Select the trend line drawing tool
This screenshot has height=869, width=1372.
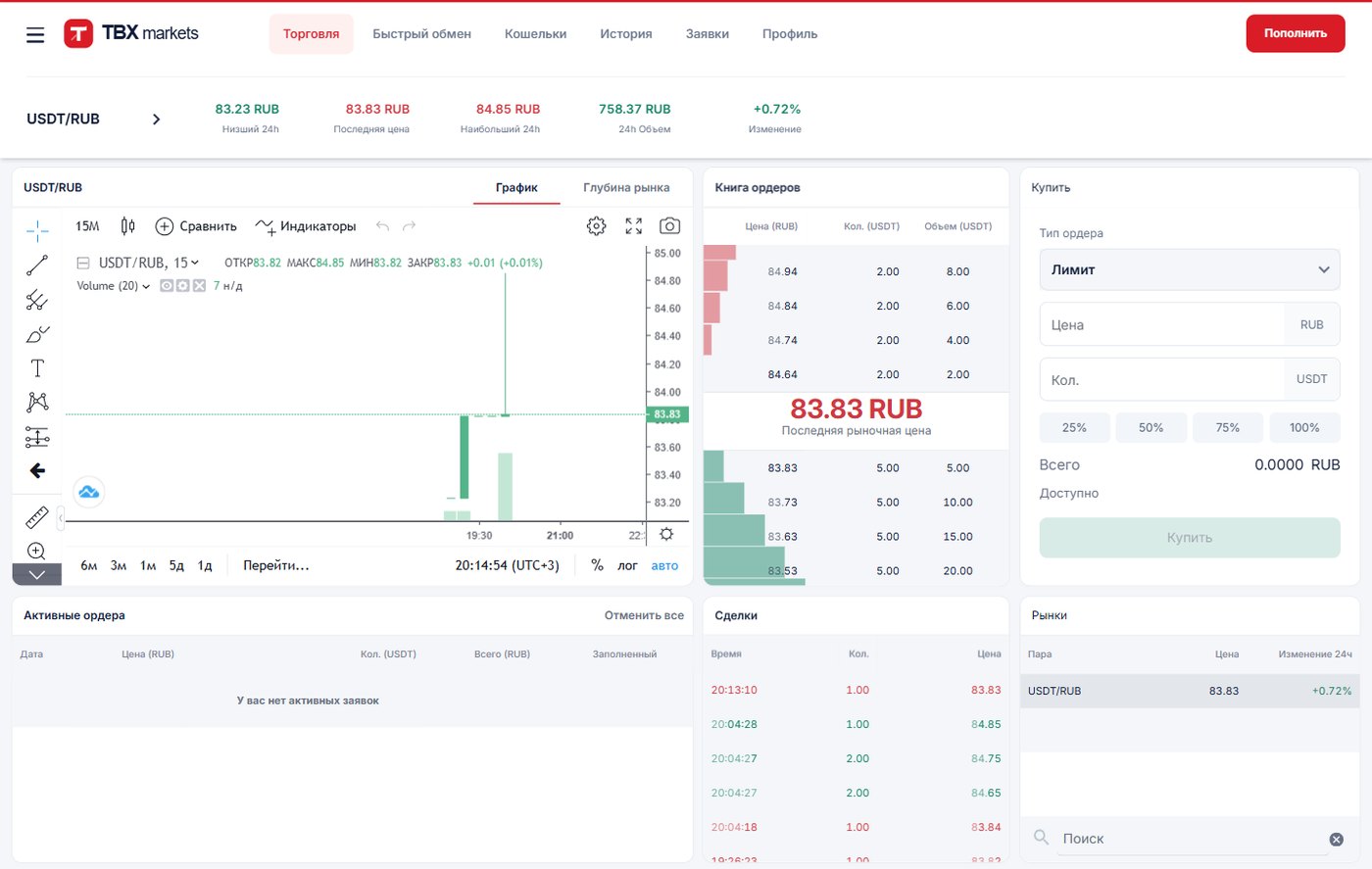(37, 266)
